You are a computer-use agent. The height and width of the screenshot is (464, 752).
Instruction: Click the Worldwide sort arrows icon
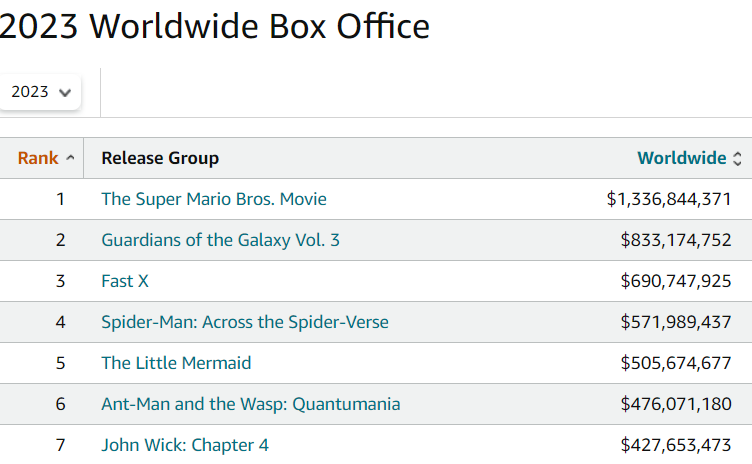738,158
